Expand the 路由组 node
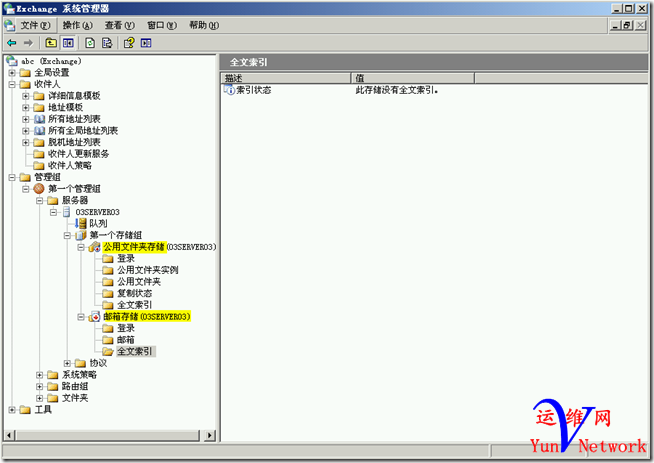The width and height of the screenshot is (654, 463). coord(39,387)
